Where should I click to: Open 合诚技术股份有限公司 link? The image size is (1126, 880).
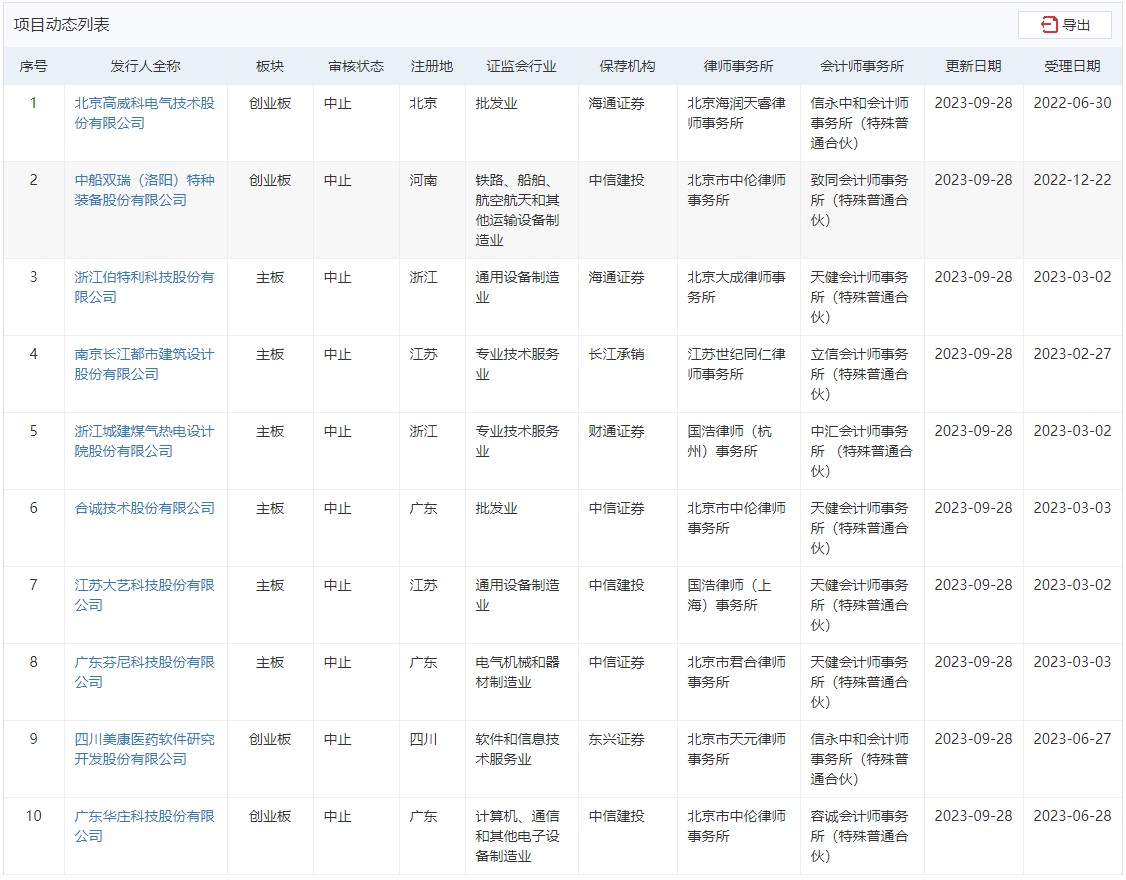[144, 509]
